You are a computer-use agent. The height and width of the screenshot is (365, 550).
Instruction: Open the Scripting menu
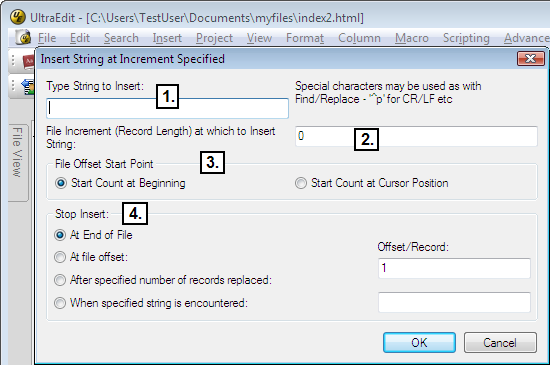pyautogui.click(x=466, y=38)
